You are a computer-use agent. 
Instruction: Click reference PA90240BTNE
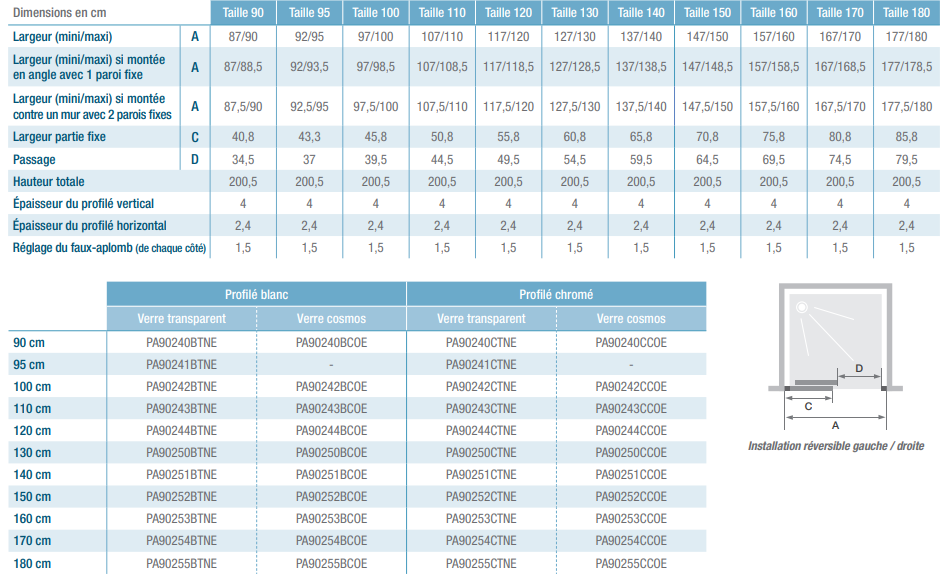click(181, 342)
